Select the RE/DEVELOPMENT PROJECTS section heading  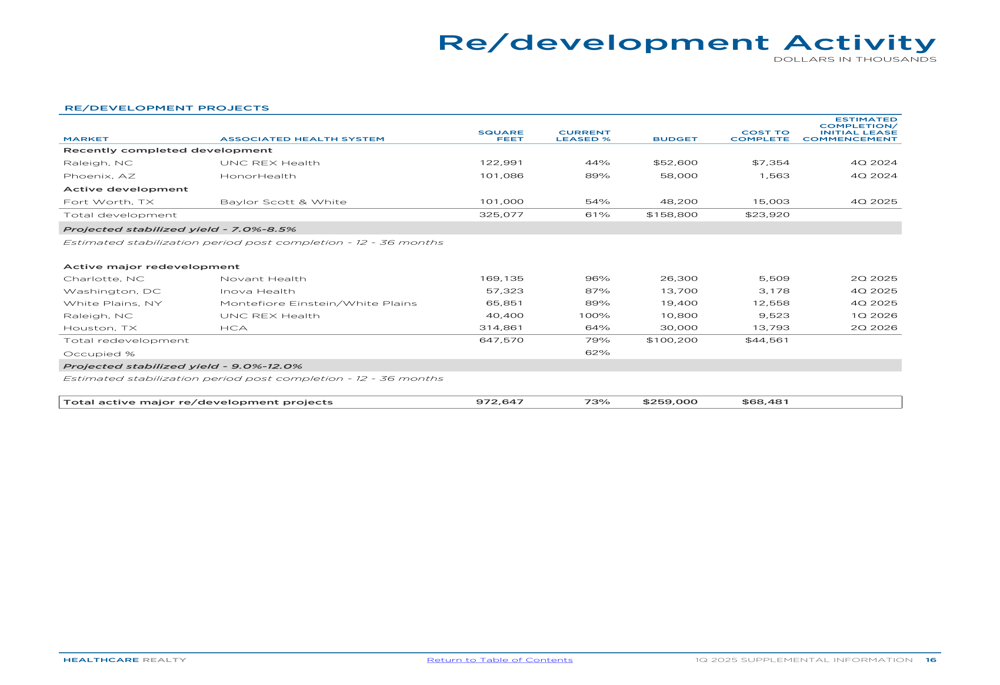click(166, 108)
